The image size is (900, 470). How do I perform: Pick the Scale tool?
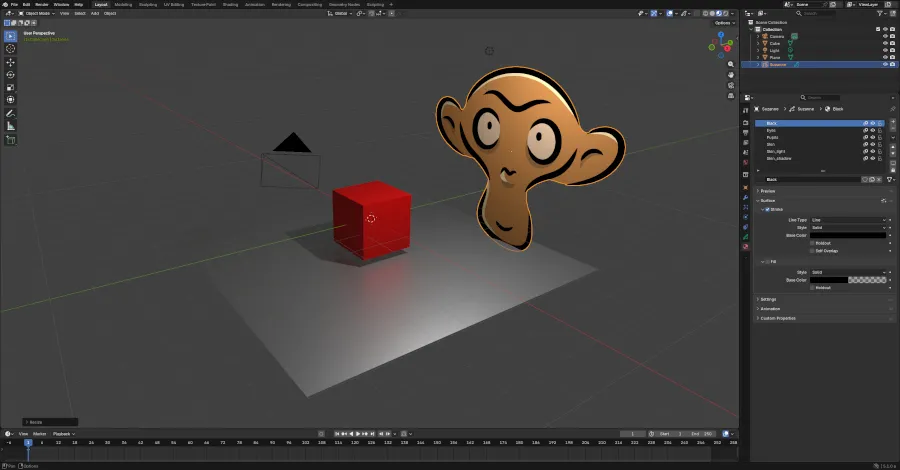click(x=11, y=87)
